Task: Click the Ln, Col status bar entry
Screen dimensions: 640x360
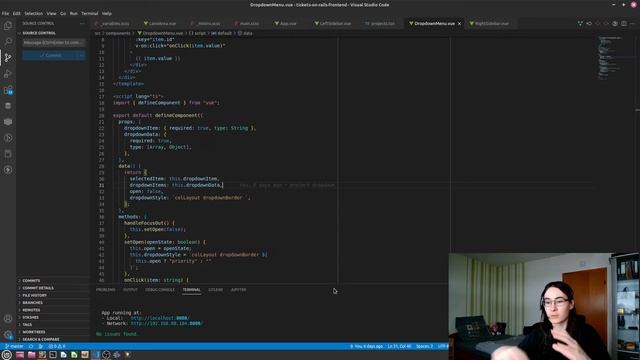Action: [399, 346]
